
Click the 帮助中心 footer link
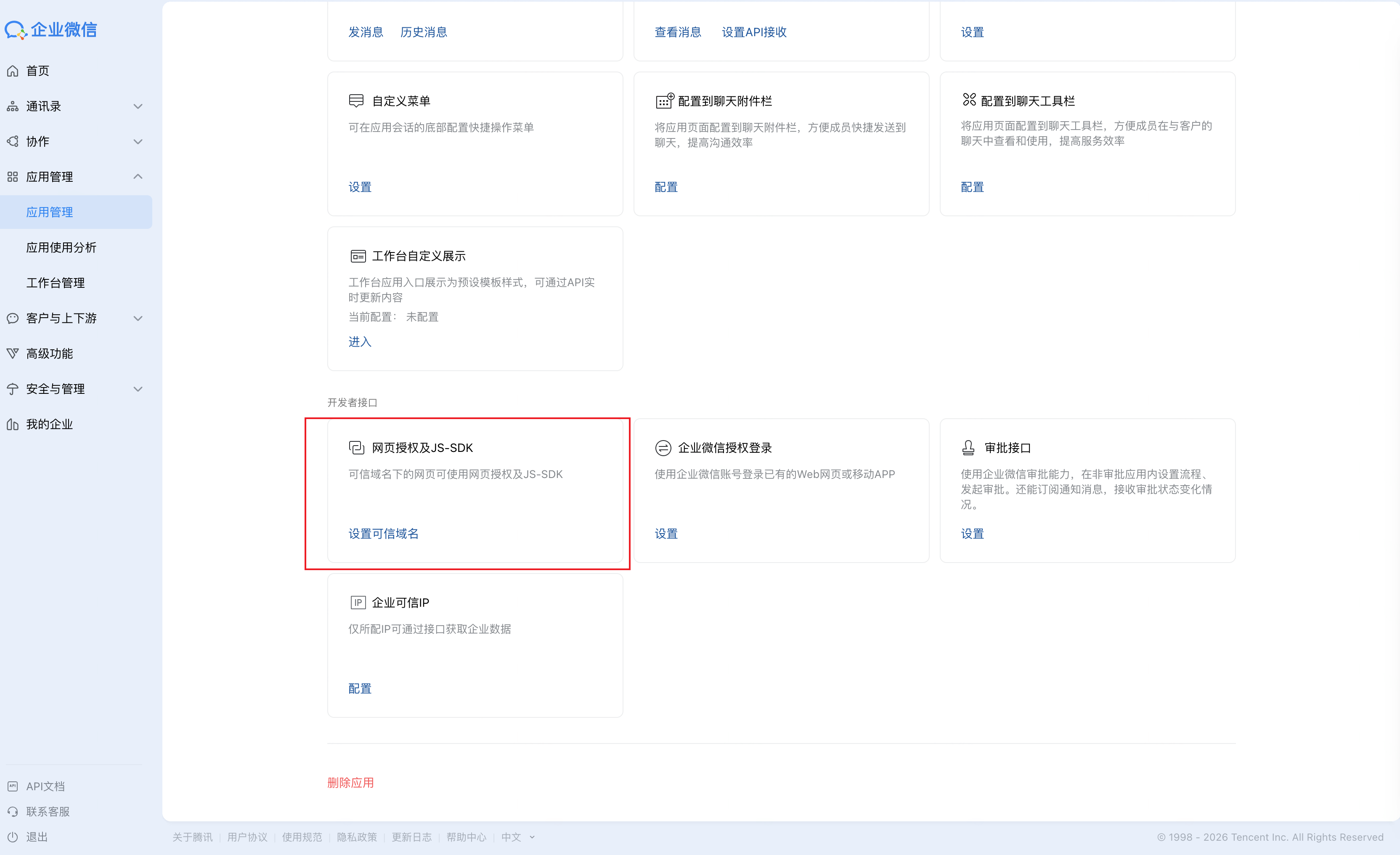(x=467, y=837)
